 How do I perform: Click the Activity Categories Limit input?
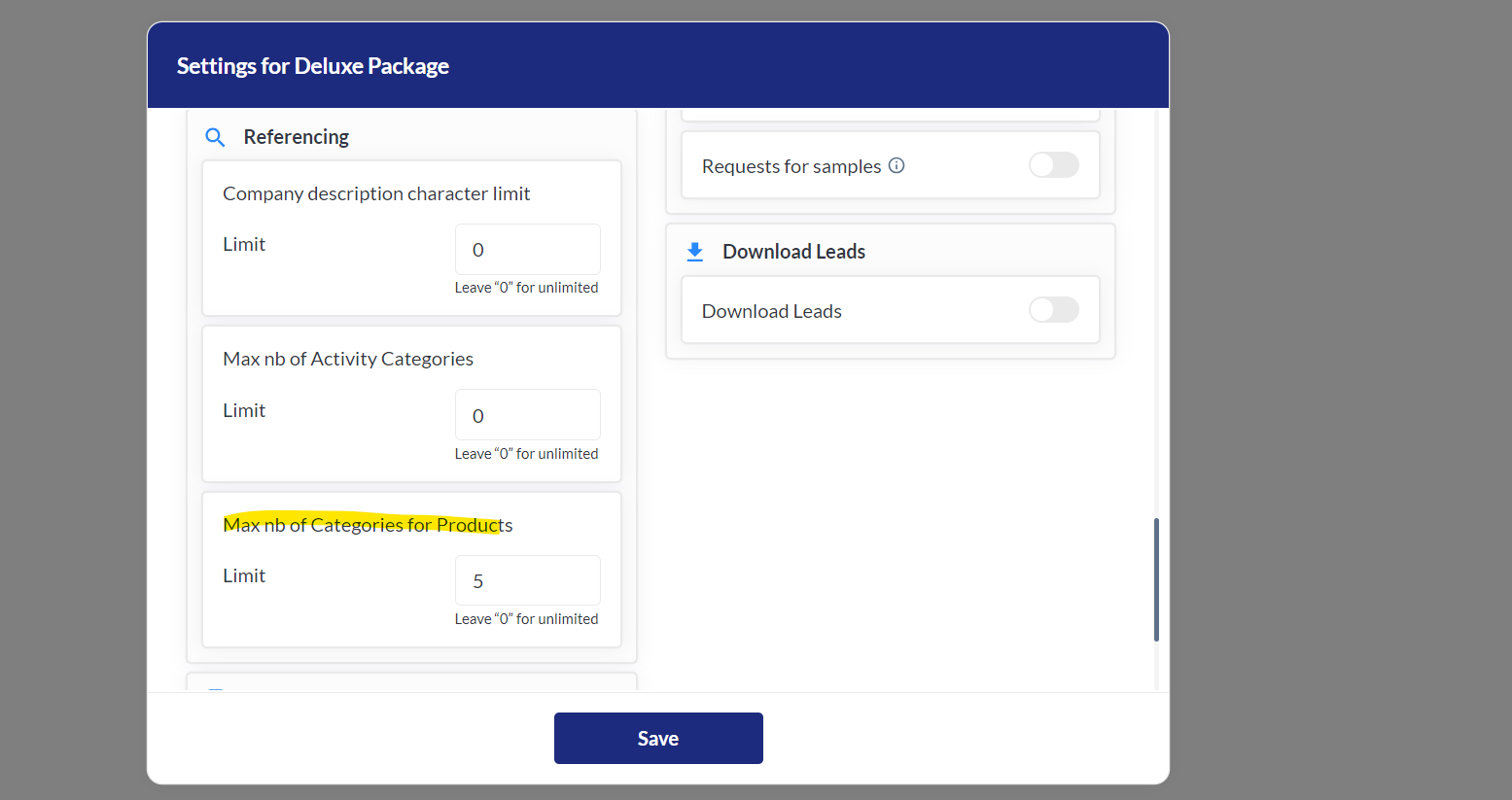[527, 415]
